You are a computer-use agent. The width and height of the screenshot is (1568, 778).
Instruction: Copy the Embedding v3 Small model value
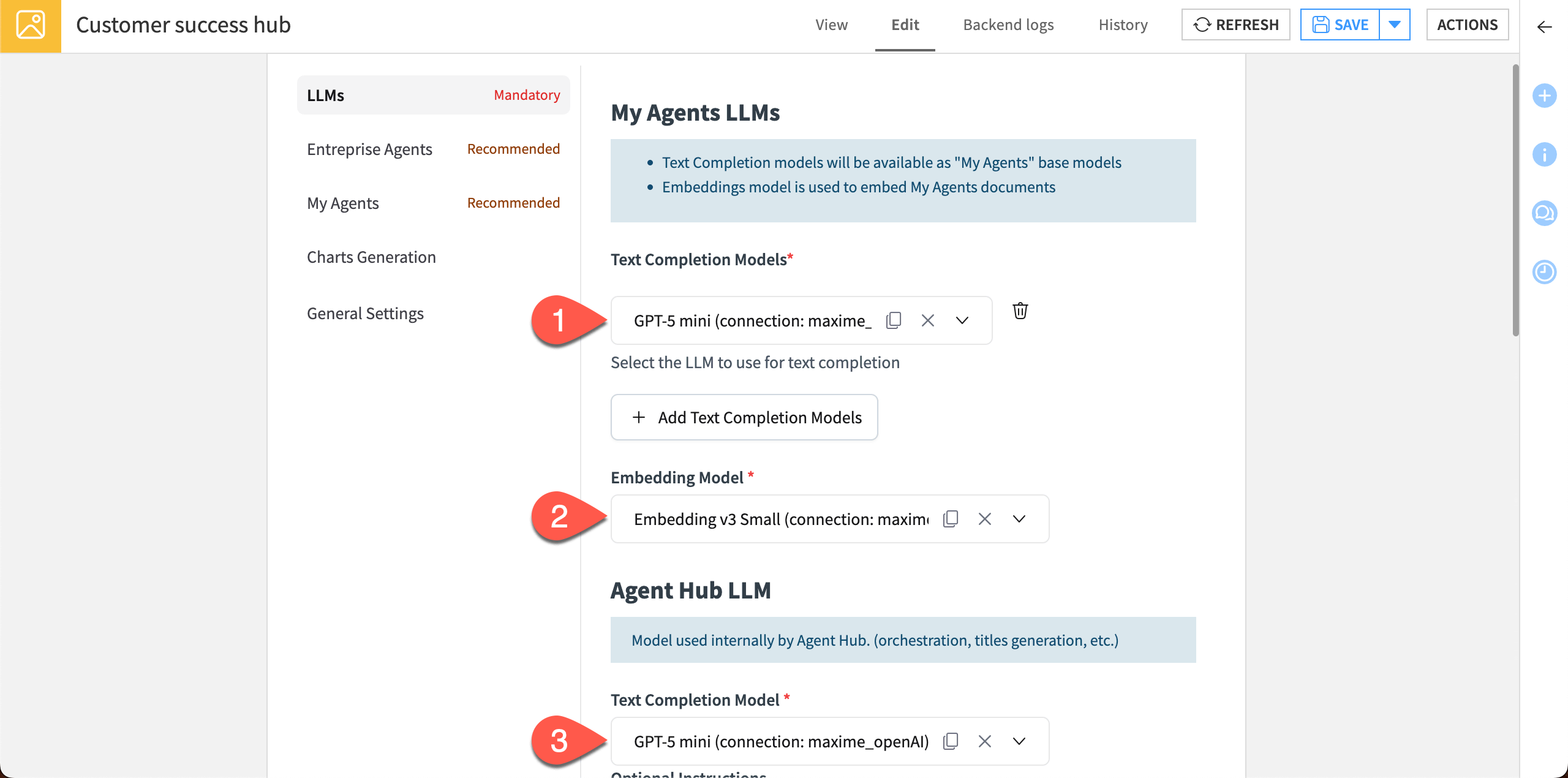click(x=951, y=519)
